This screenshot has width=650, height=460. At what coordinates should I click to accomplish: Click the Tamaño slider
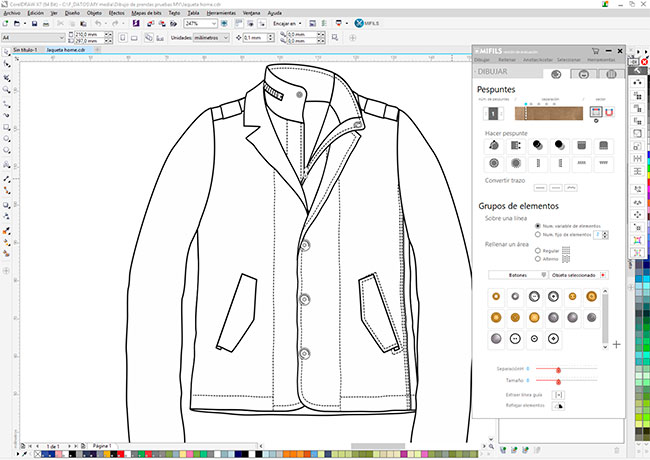(558, 381)
